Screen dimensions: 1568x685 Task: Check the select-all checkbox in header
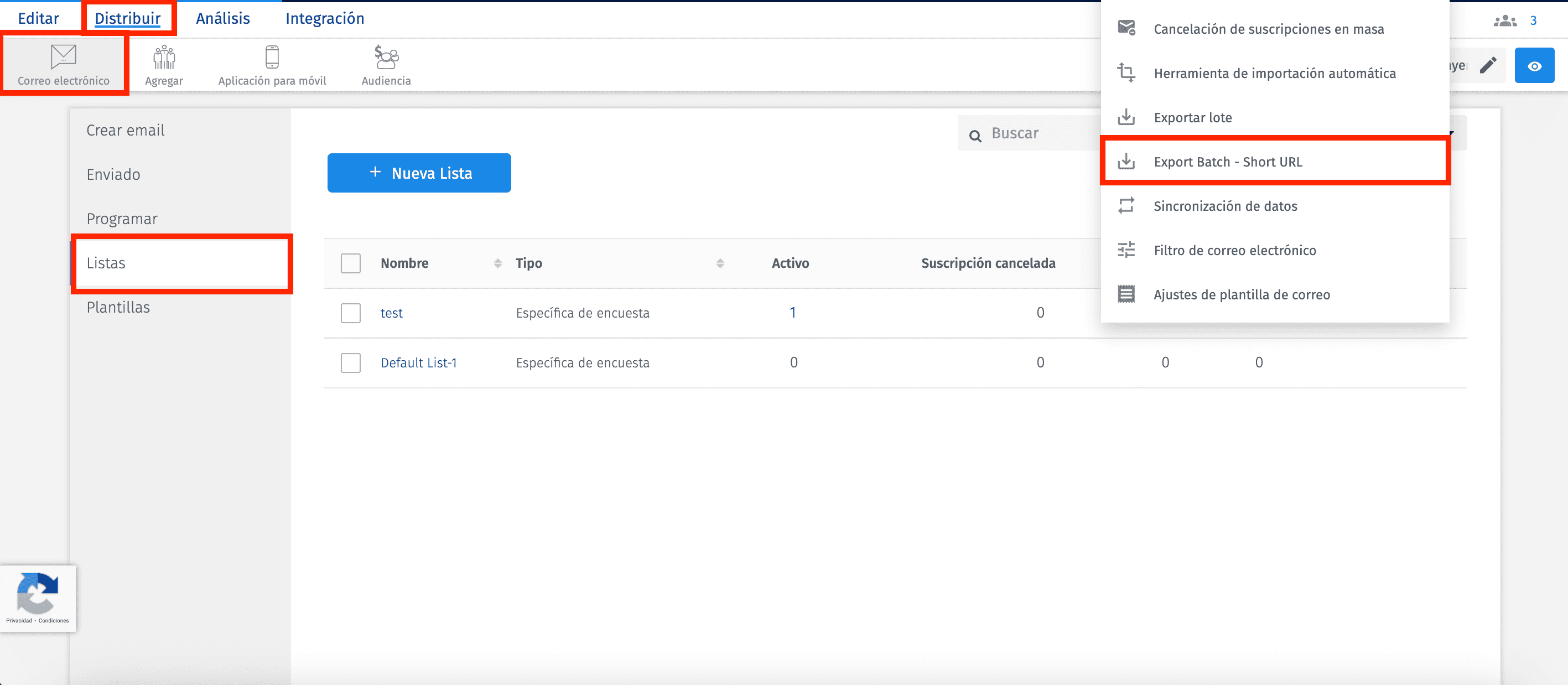pos(351,263)
